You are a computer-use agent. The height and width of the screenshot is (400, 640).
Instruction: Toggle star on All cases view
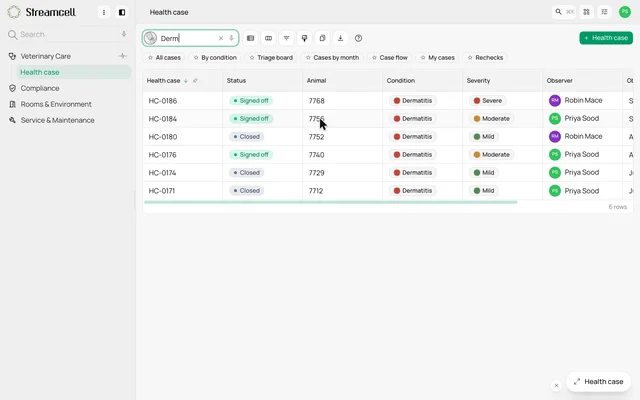click(x=150, y=58)
